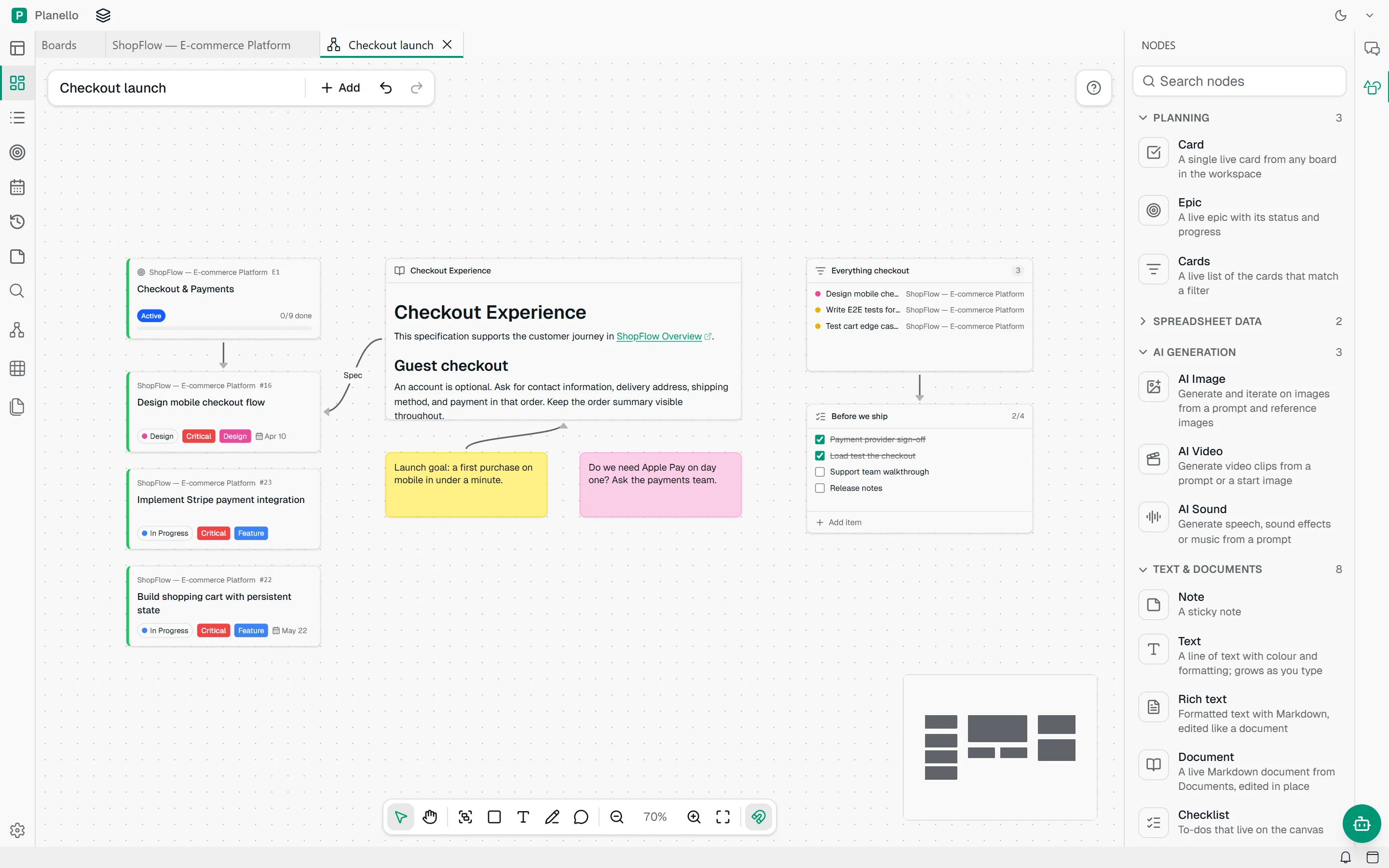Expand the SPREADSHEET DATA section
Screen dimensions: 1389x868
point(1240,322)
